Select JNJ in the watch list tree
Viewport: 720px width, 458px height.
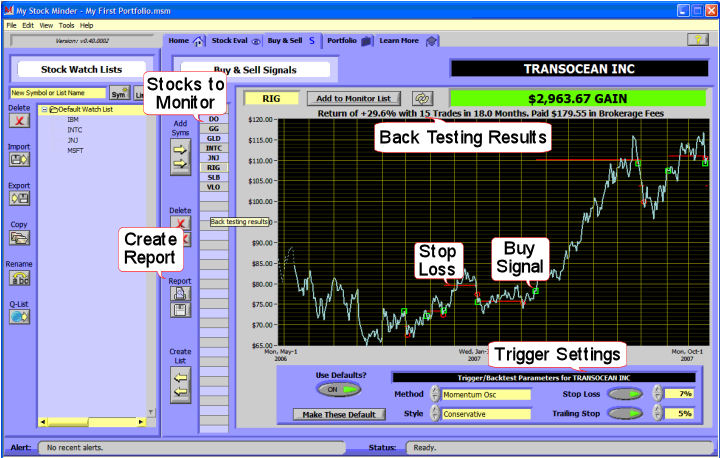pyautogui.click(x=73, y=141)
